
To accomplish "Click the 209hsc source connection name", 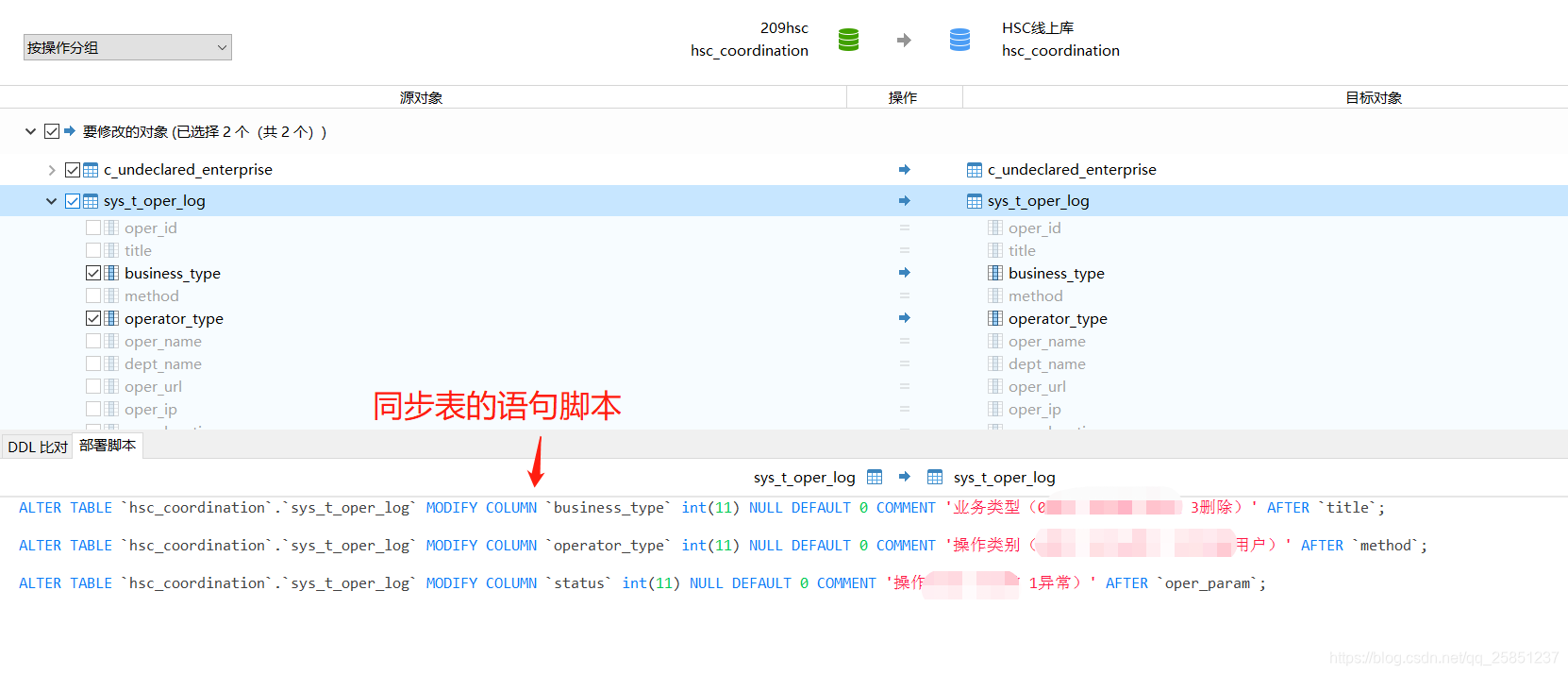I will pyautogui.click(x=784, y=28).
